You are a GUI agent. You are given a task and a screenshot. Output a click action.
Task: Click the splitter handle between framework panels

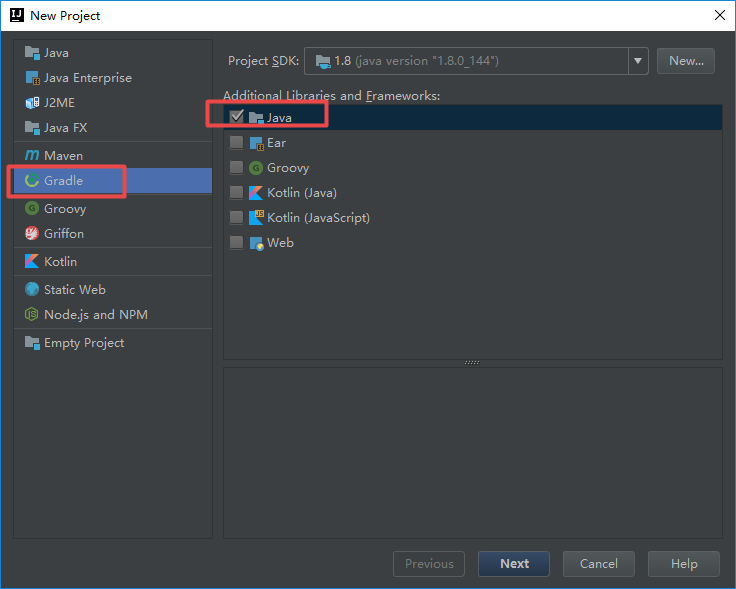(x=472, y=363)
